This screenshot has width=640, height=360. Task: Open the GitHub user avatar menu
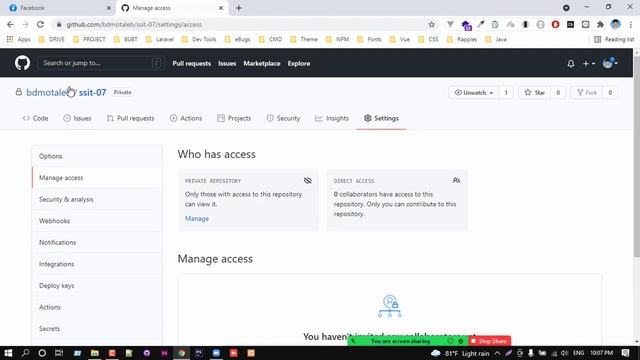610,63
